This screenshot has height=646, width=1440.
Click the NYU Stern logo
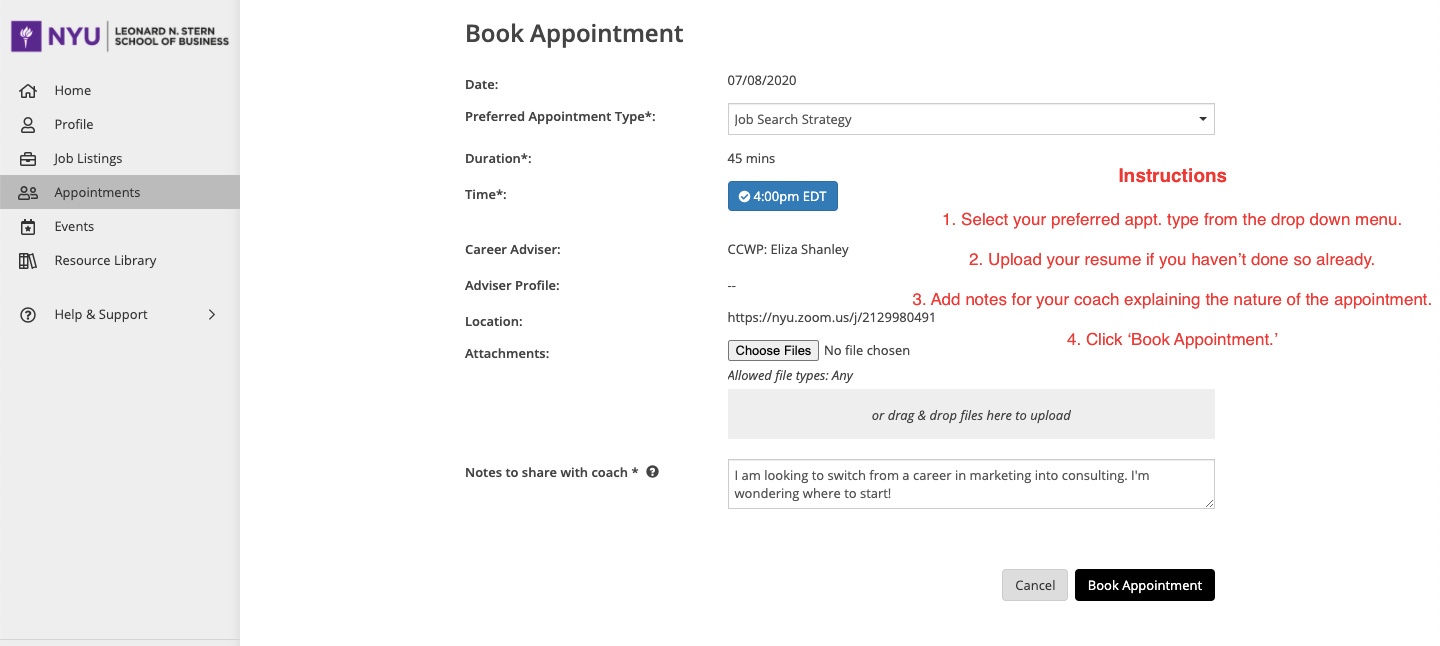pos(120,37)
